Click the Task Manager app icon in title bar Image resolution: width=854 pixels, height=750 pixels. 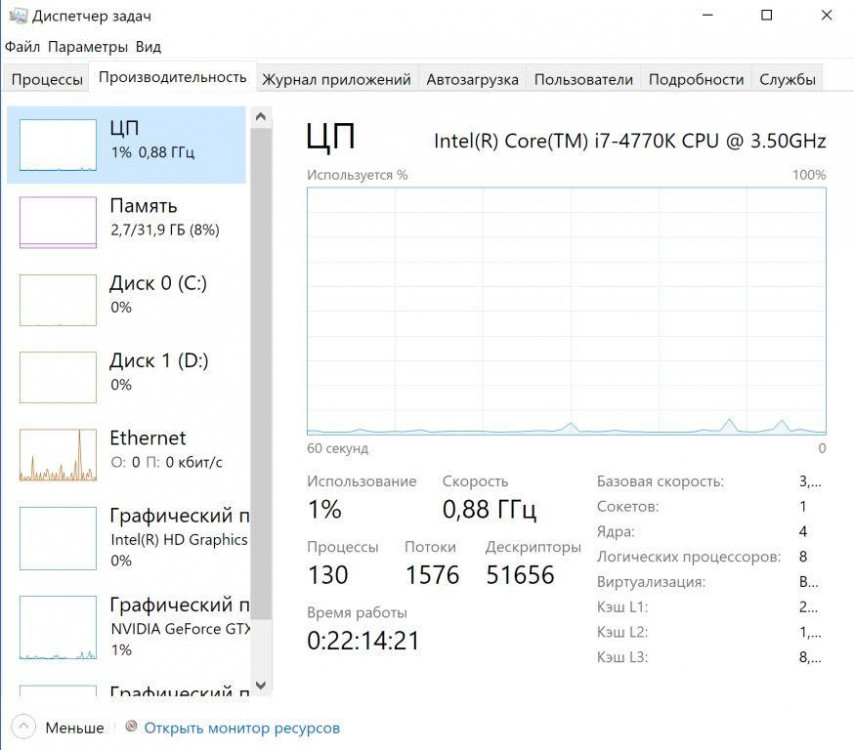click(17, 16)
